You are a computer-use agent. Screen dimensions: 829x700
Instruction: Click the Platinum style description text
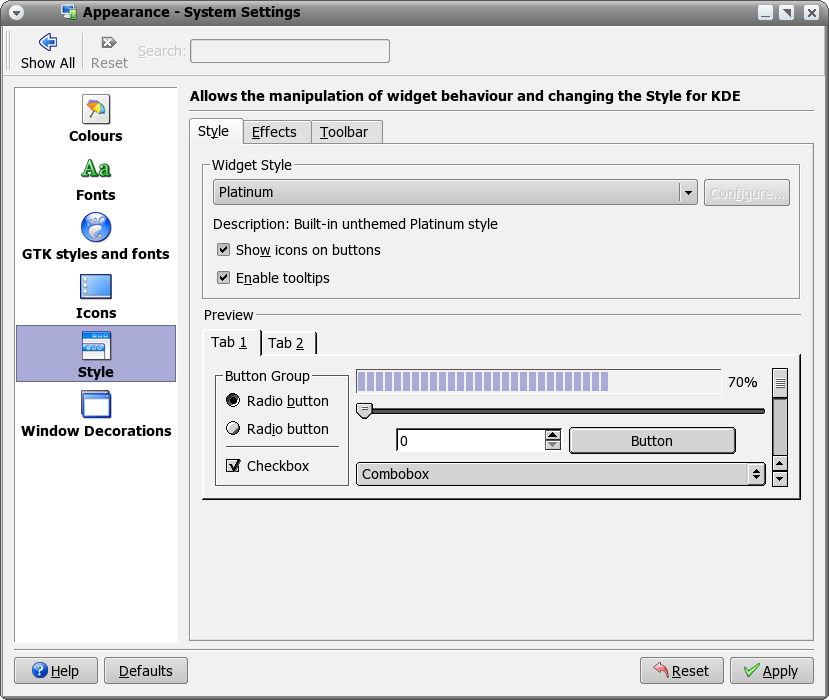[x=355, y=224]
